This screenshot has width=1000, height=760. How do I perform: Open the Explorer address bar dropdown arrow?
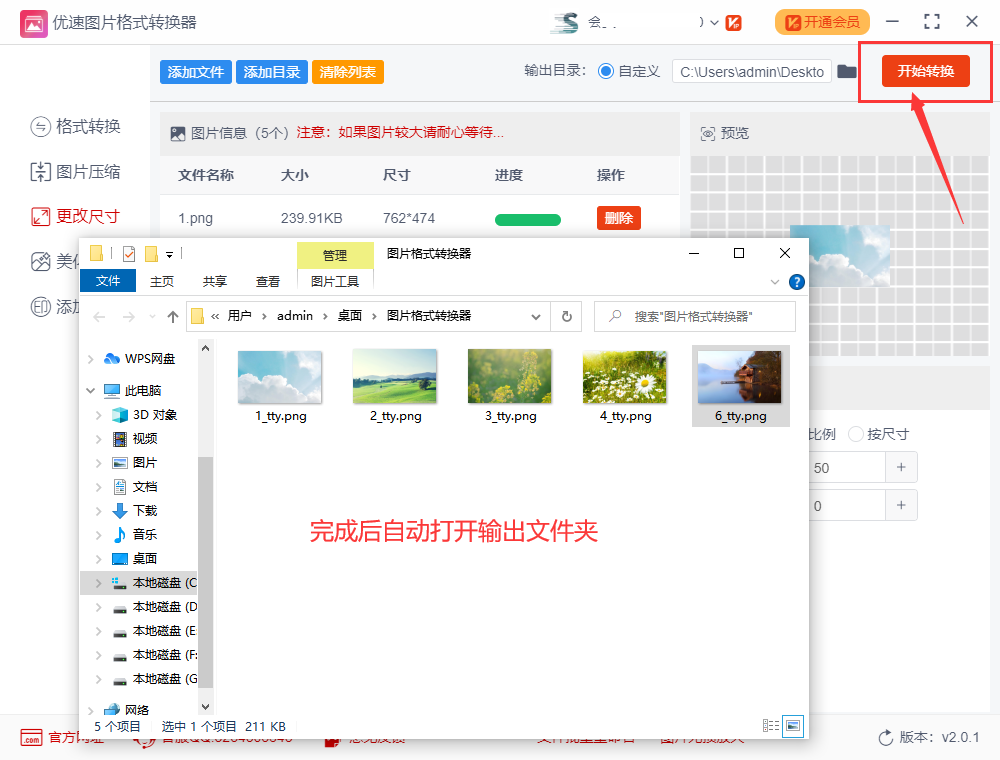[535, 315]
